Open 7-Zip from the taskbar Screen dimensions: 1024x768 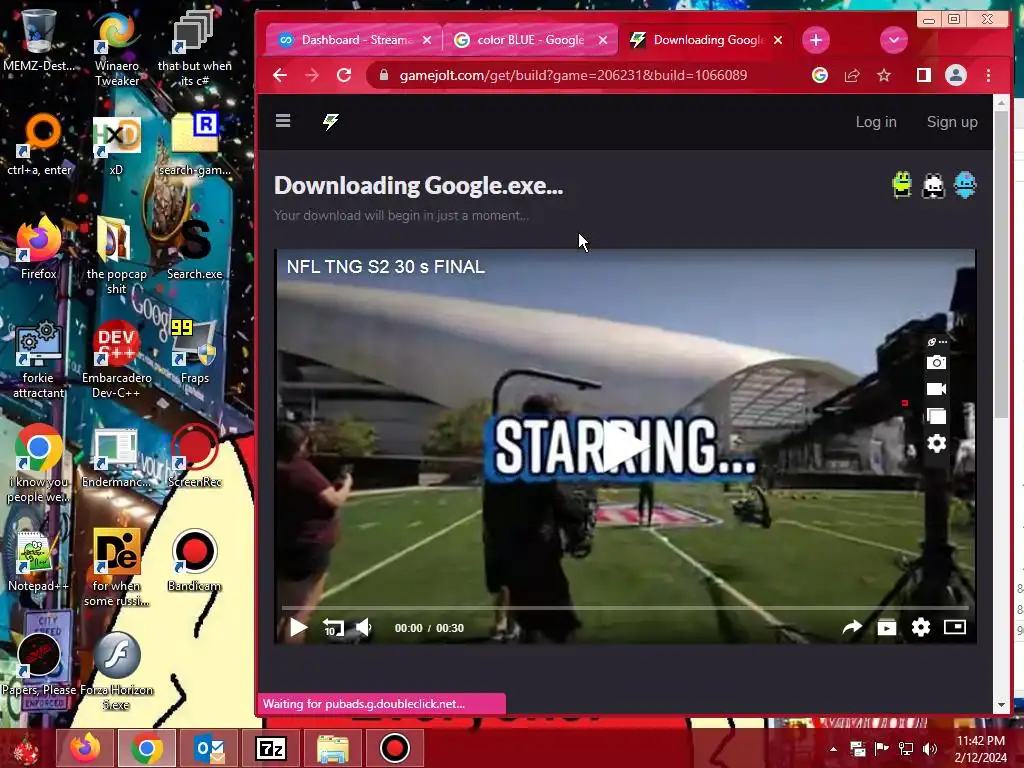(270, 748)
